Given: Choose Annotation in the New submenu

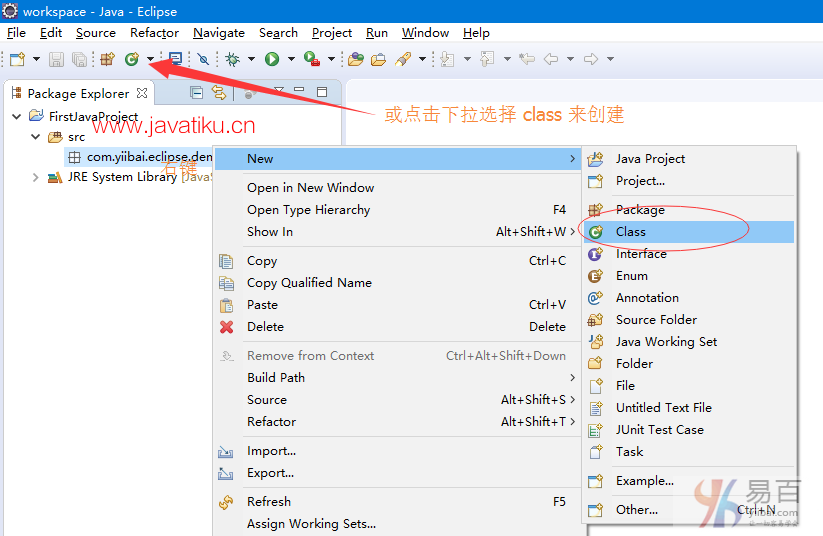Looking at the screenshot, I should (x=689, y=298).
